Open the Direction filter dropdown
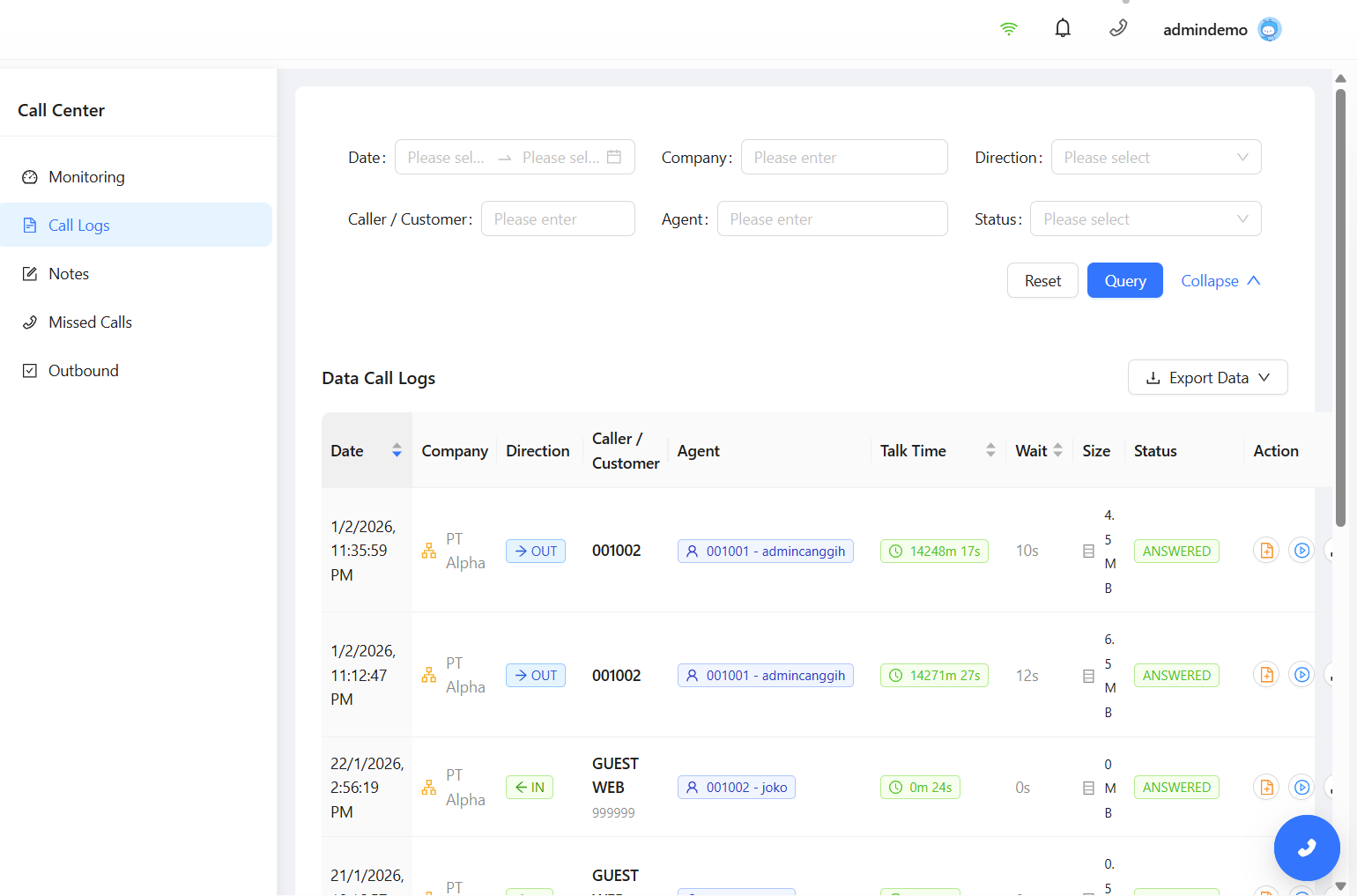 click(1155, 158)
